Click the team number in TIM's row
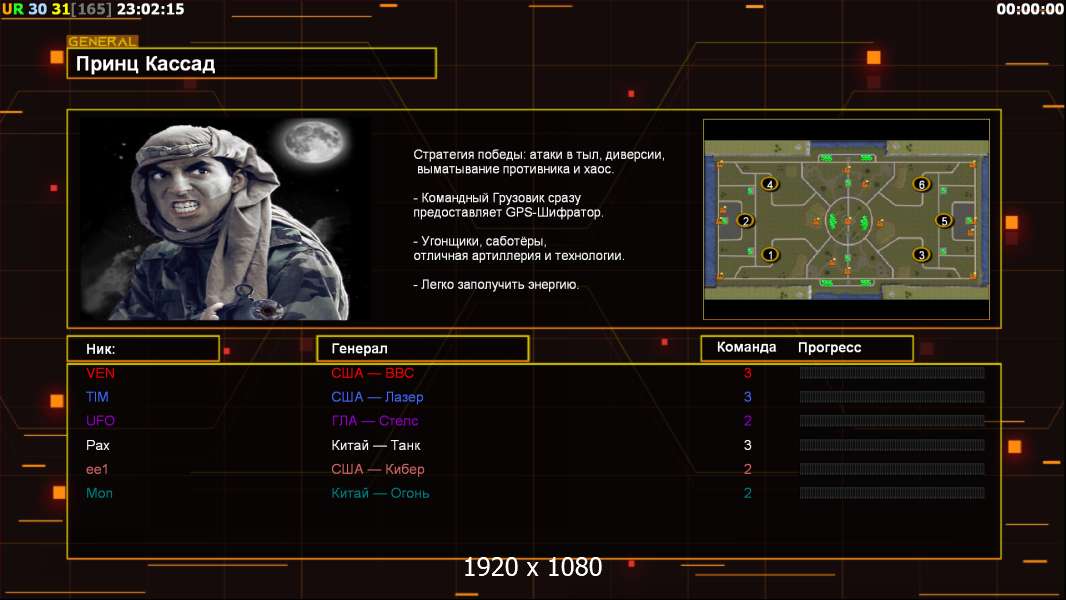 coord(747,397)
